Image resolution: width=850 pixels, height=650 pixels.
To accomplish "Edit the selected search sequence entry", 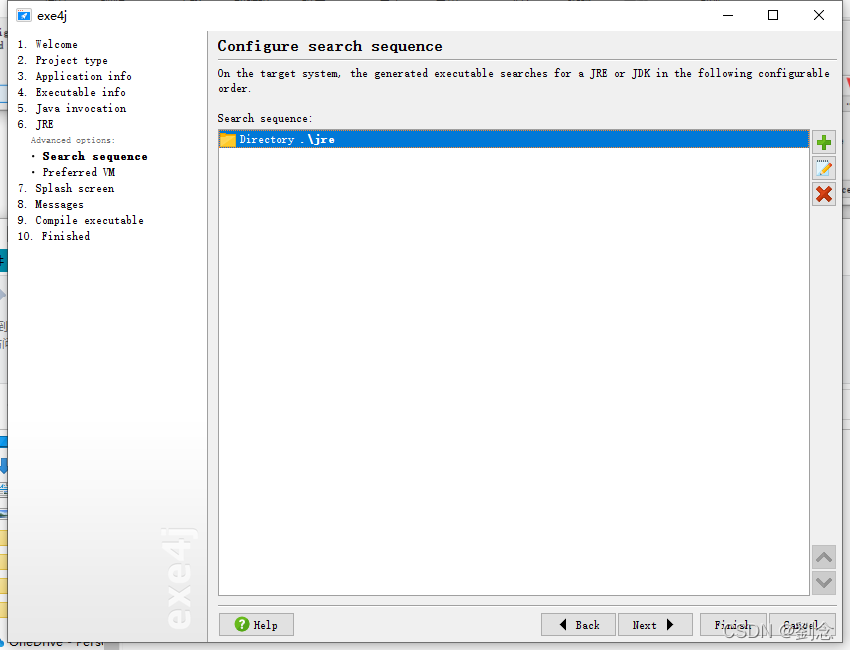I will [823, 169].
